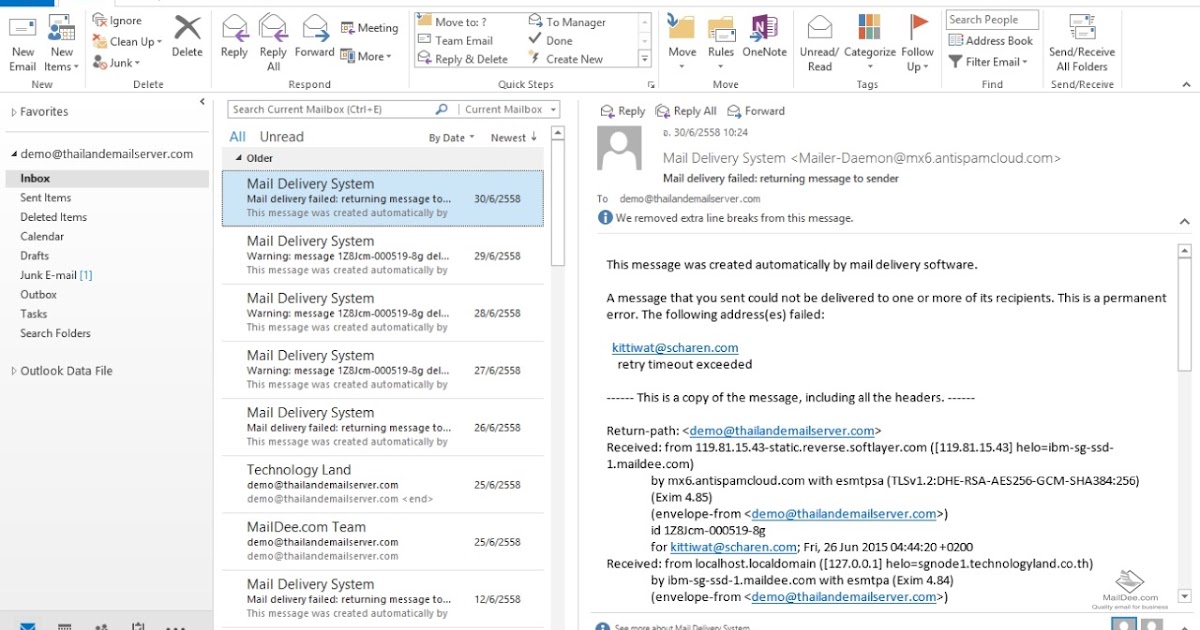Collapse the folder pane
1200x630 pixels.
pyautogui.click(x=202, y=102)
